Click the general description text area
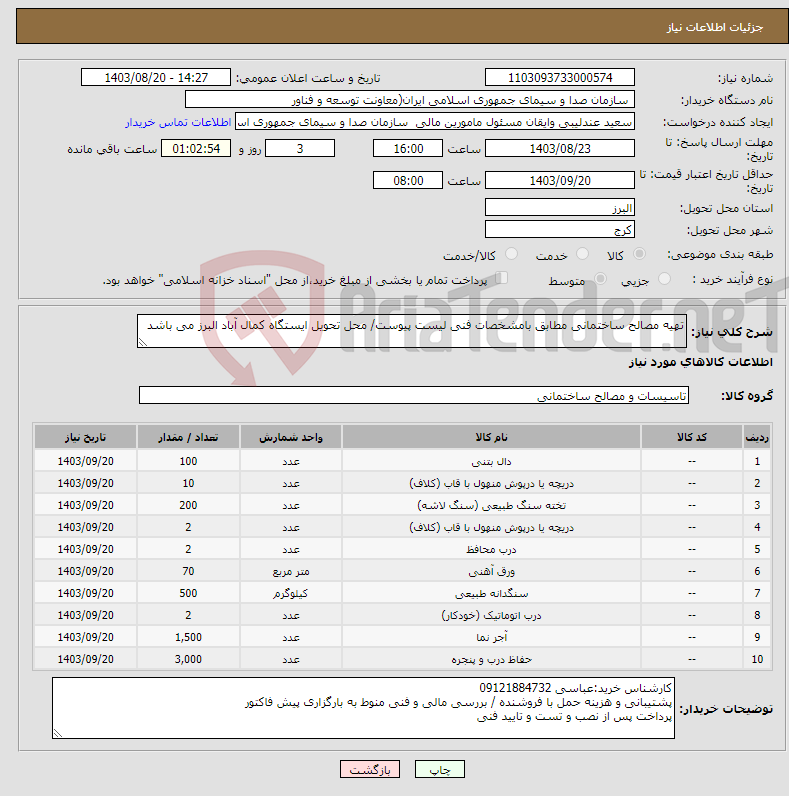Image resolution: width=789 pixels, height=796 pixels. point(412,331)
